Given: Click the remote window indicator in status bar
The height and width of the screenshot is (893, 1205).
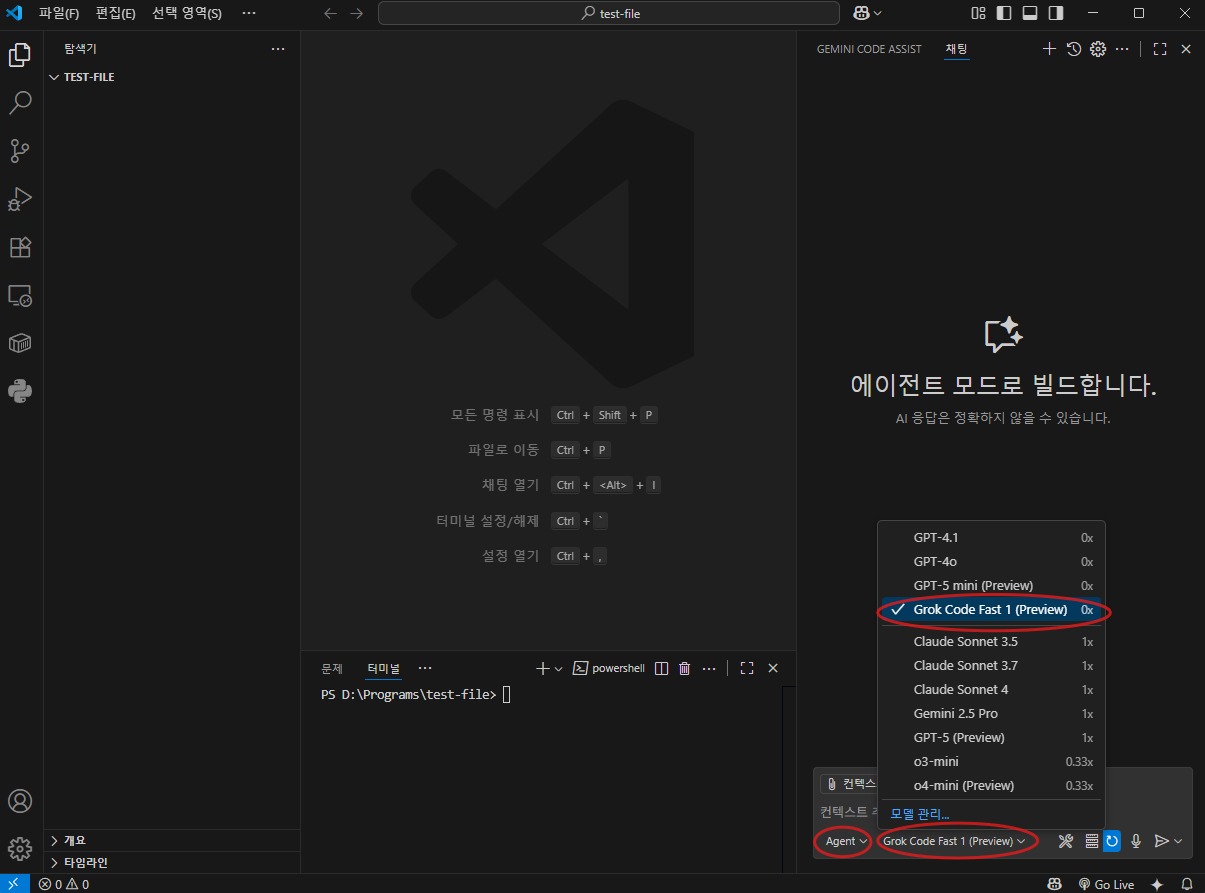Looking at the screenshot, I should pyautogui.click(x=13, y=884).
